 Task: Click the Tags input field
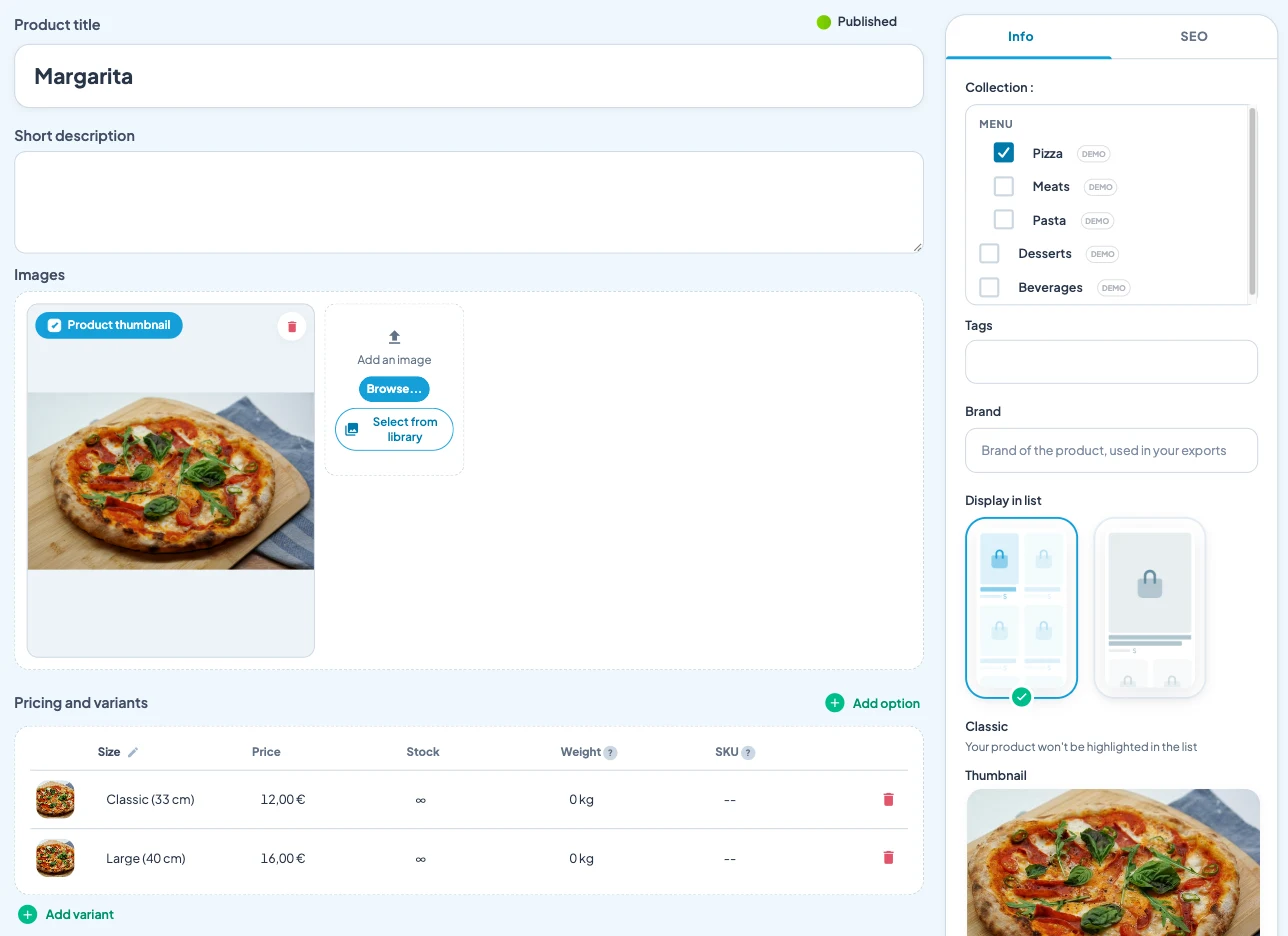pyautogui.click(x=1111, y=362)
